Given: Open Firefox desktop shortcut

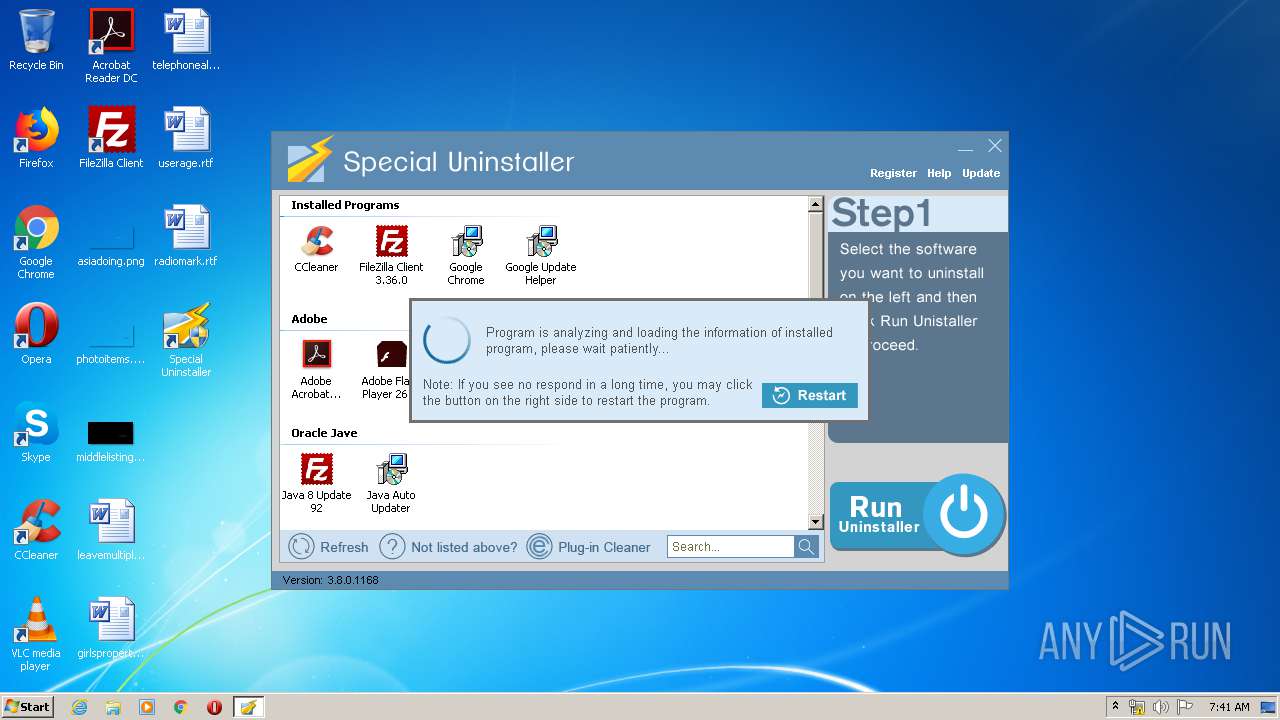Looking at the screenshot, I should 36,138.
